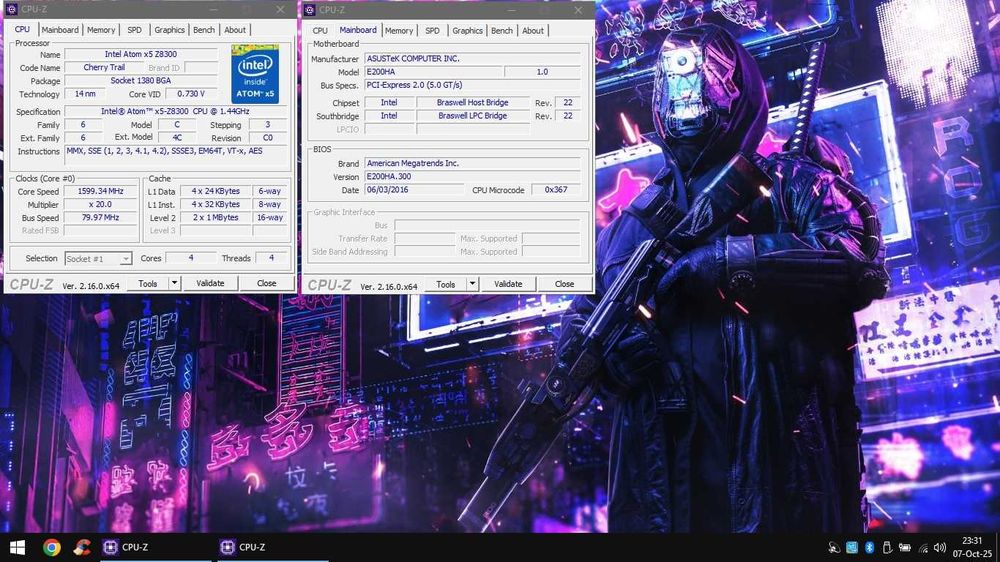The image size is (1000, 562).
Task: Click the BIOS Date "06/03/2016" field
Action: (414, 189)
